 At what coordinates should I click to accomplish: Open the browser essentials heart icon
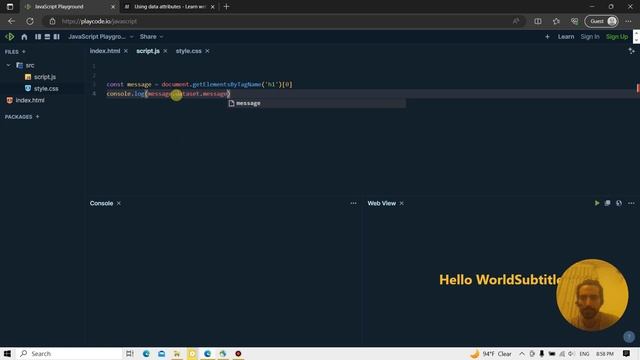point(575,21)
